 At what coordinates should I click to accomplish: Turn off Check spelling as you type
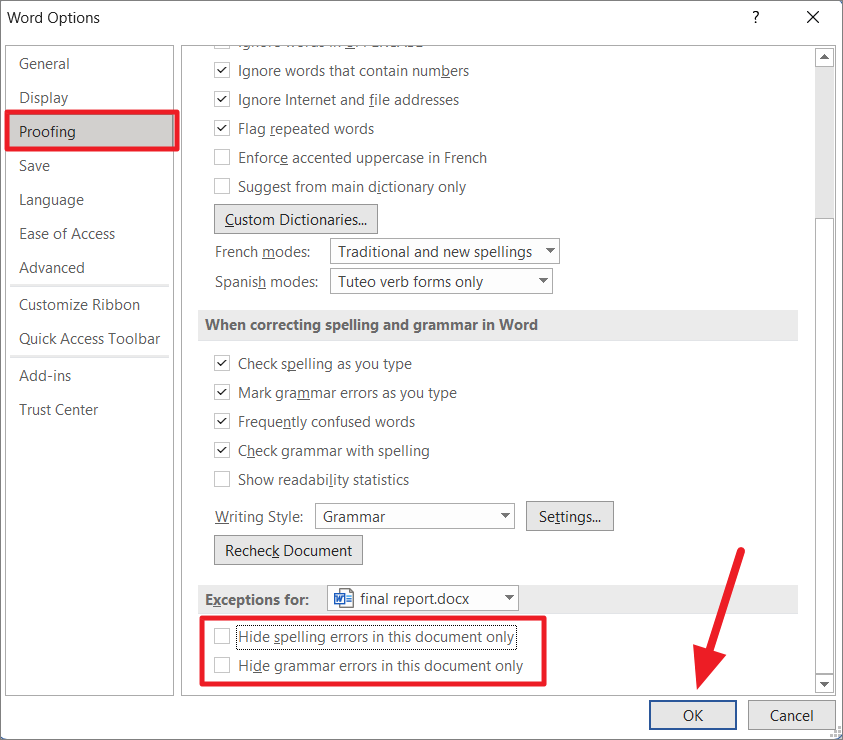coord(222,363)
